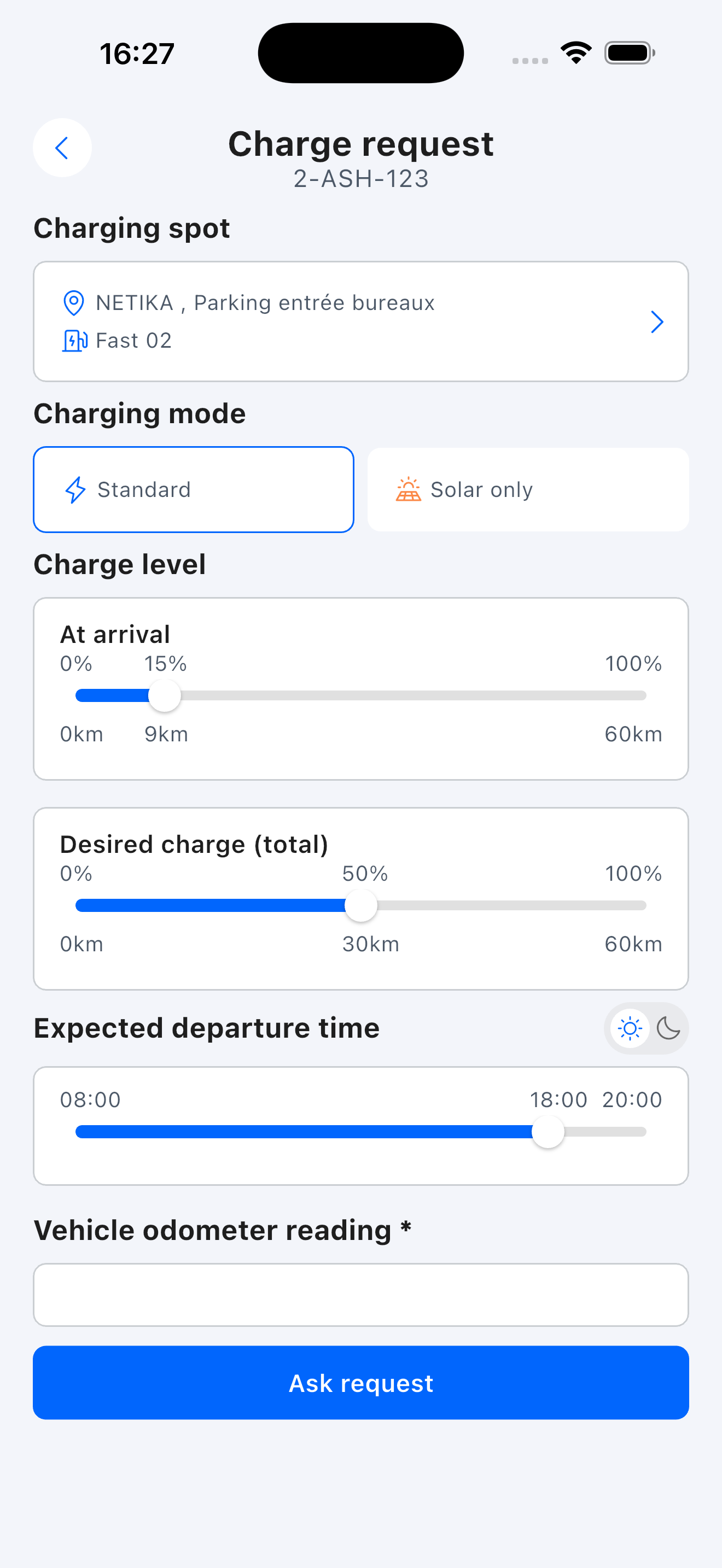Tap the back arrow button
This screenshot has width=722, height=1568.
62,148
